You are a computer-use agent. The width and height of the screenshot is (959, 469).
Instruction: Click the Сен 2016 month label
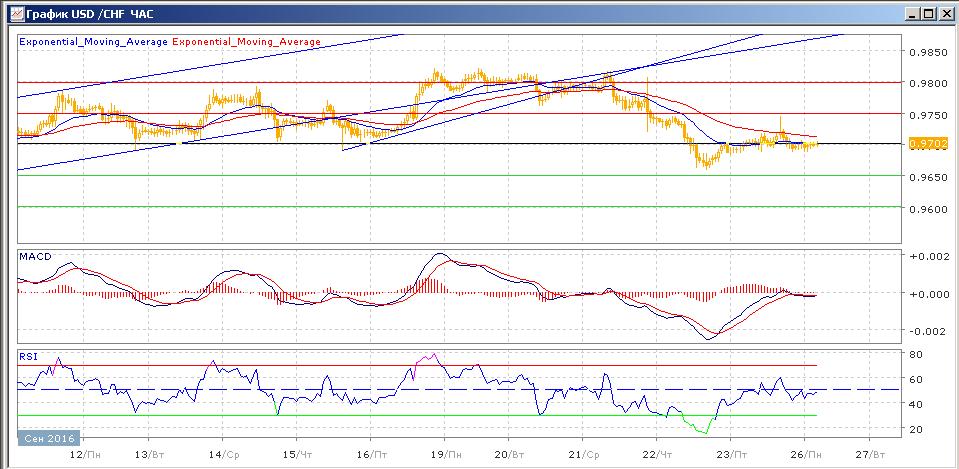(47, 438)
